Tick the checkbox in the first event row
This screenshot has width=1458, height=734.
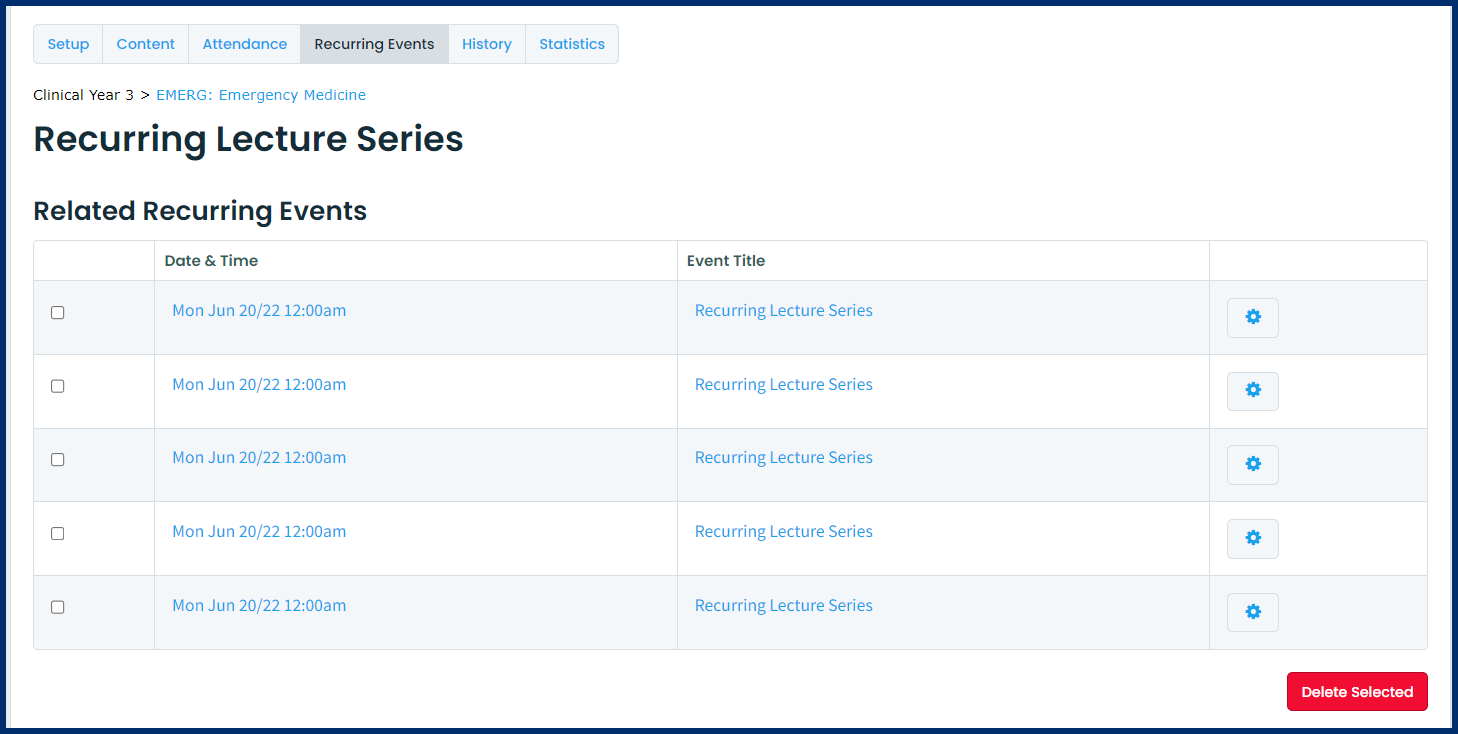[x=58, y=312]
